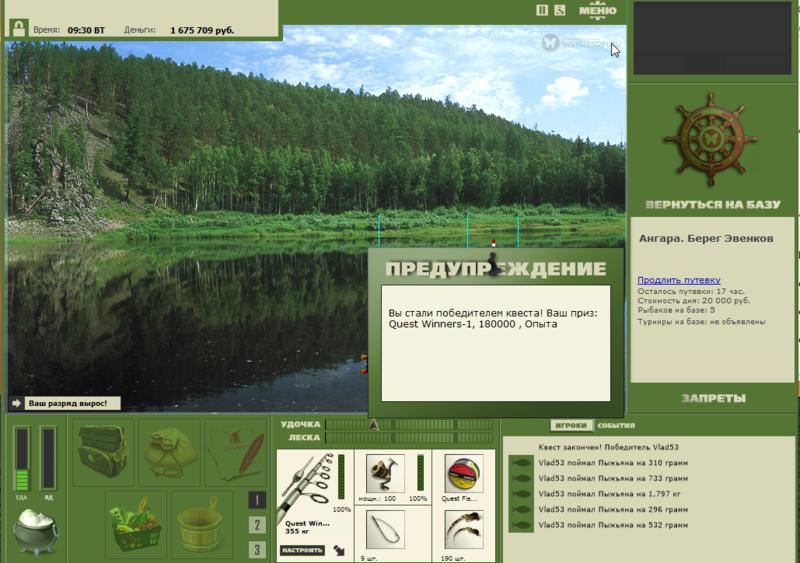The height and width of the screenshot is (563, 800).
Task: Click the ПРЕДУПРЕЖДЕНИЕ dialog title
Action: 495,268
